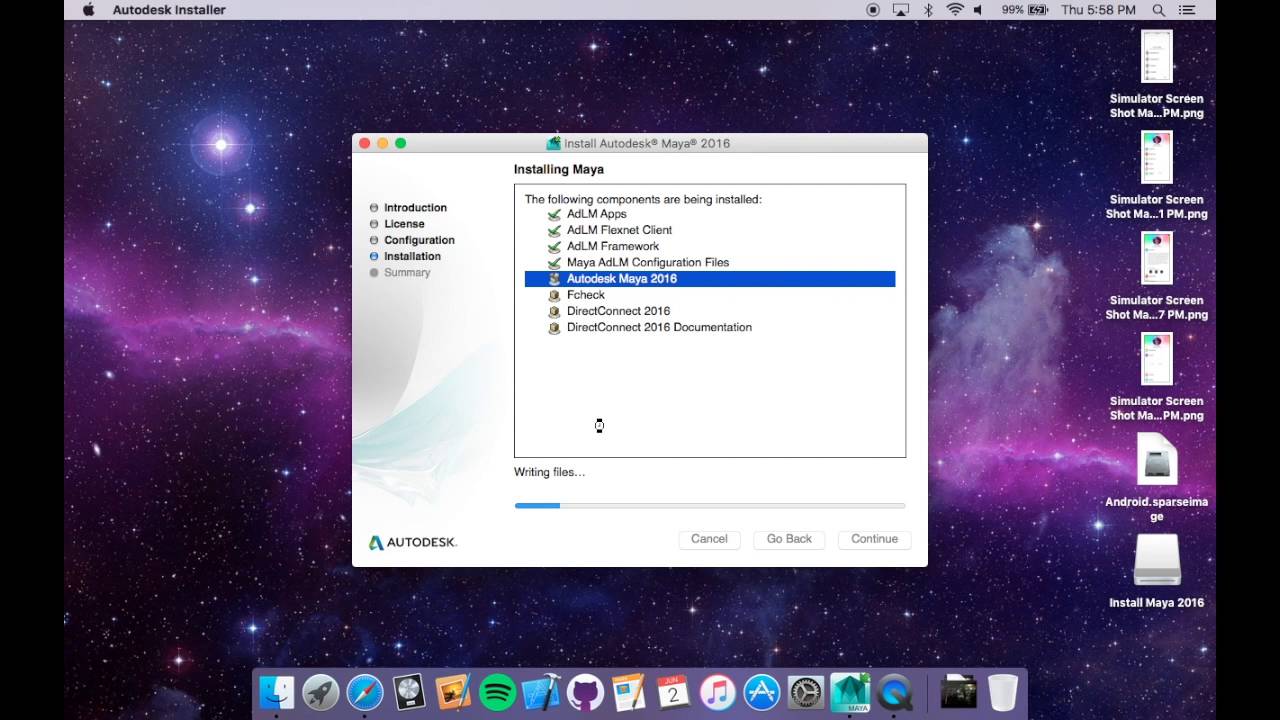The image size is (1280, 720).
Task: Click the Thu 5:58 PM clock
Action: [1098, 10]
